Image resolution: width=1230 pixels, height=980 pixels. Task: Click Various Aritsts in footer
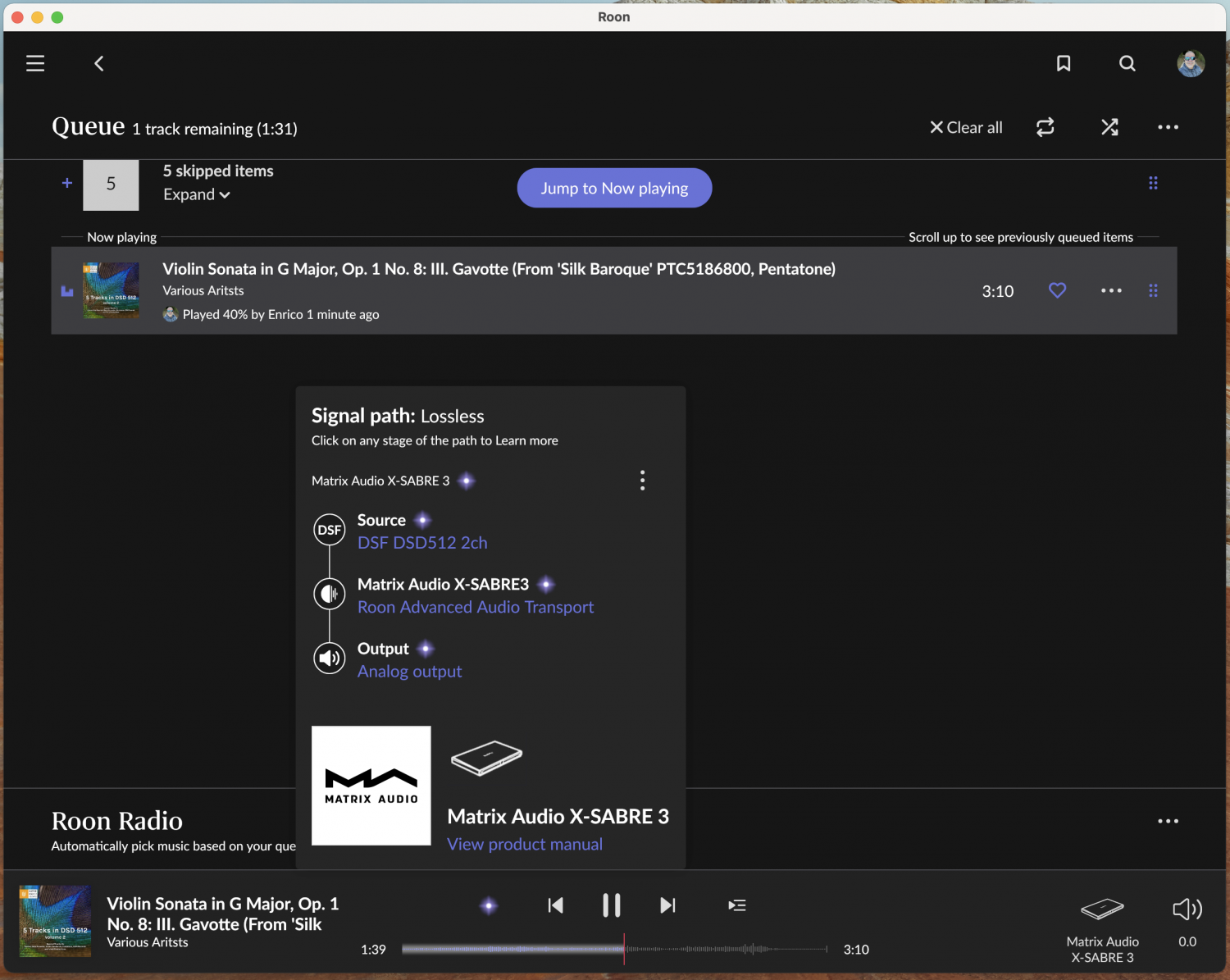(x=148, y=942)
